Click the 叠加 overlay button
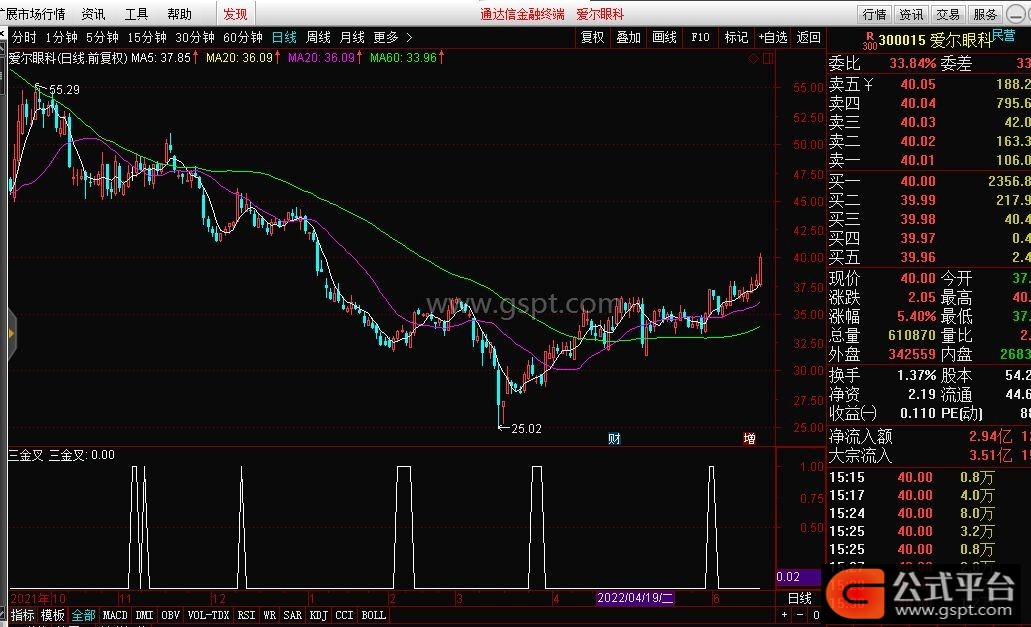 628,37
